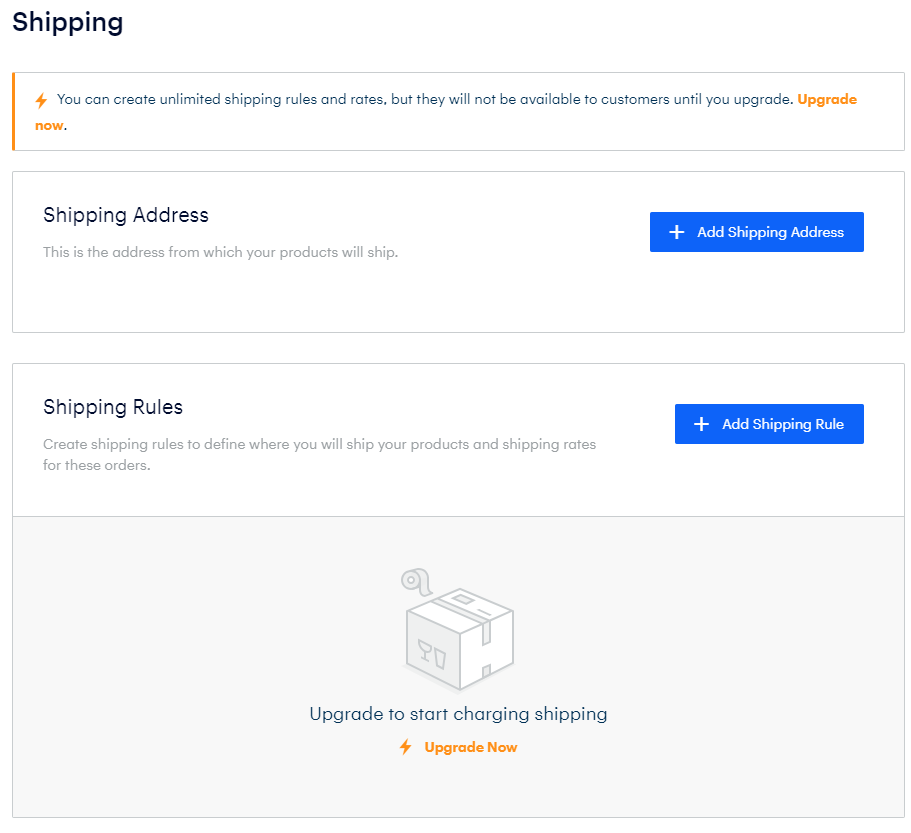Select the Shipping Rules section title
The image size is (911, 833).
point(113,407)
